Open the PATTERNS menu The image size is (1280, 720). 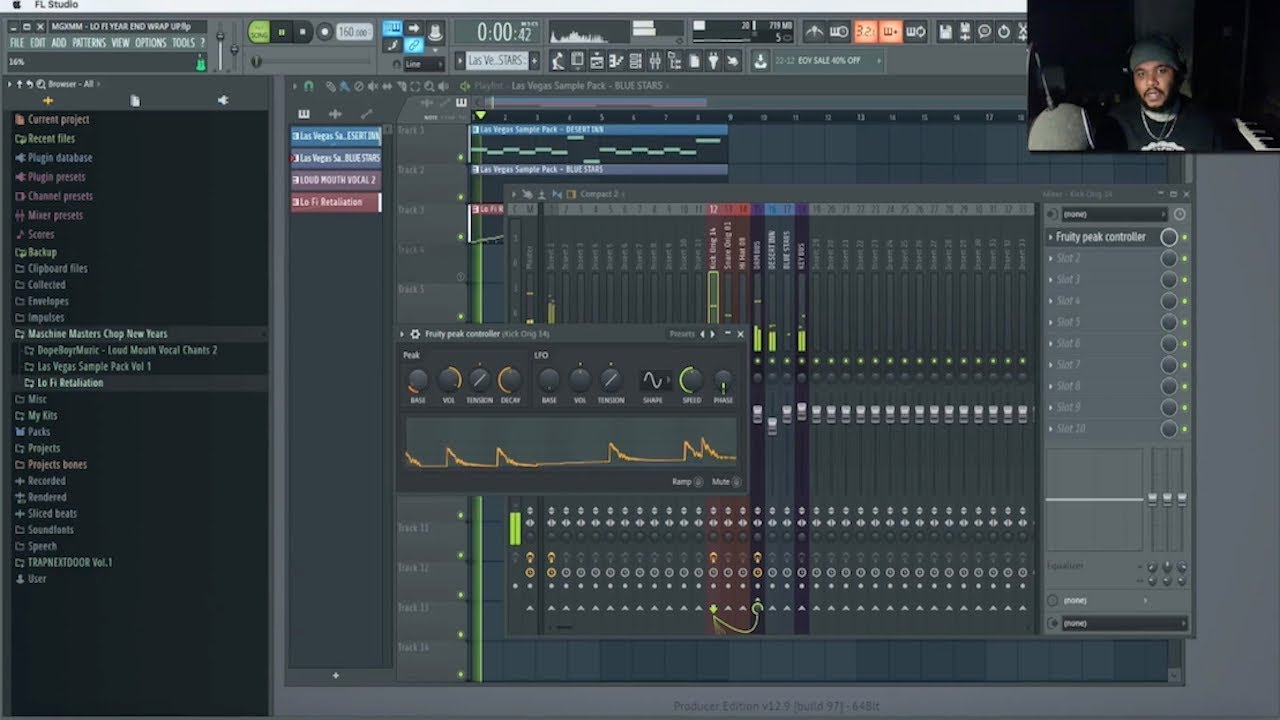(x=89, y=43)
